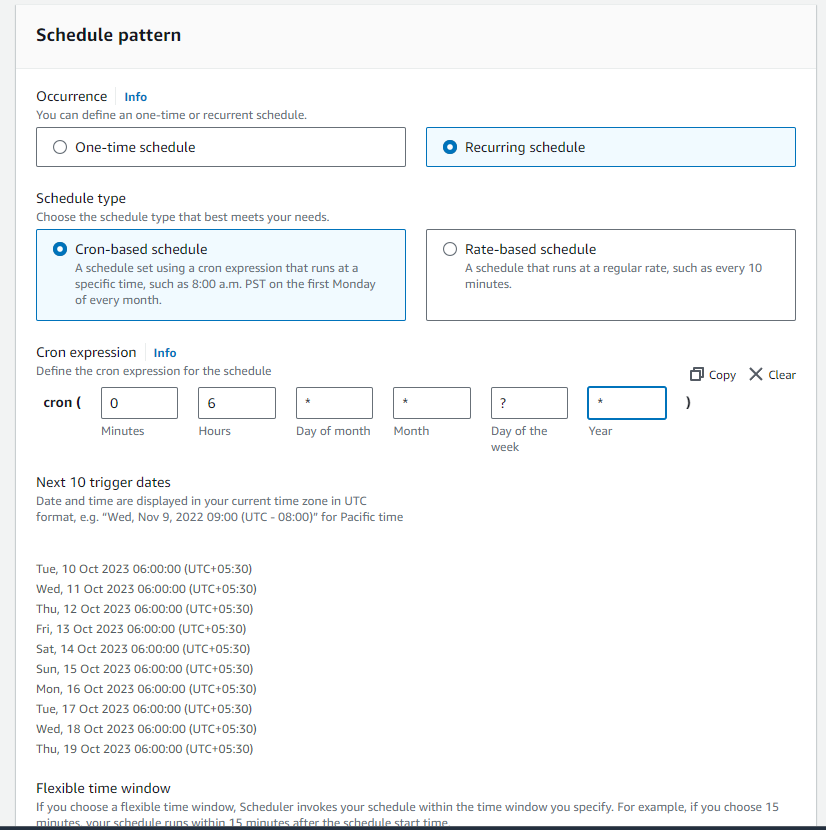This screenshot has width=826, height=830.
Task: Click the One-time schedule label text
Action: (135, 147)
